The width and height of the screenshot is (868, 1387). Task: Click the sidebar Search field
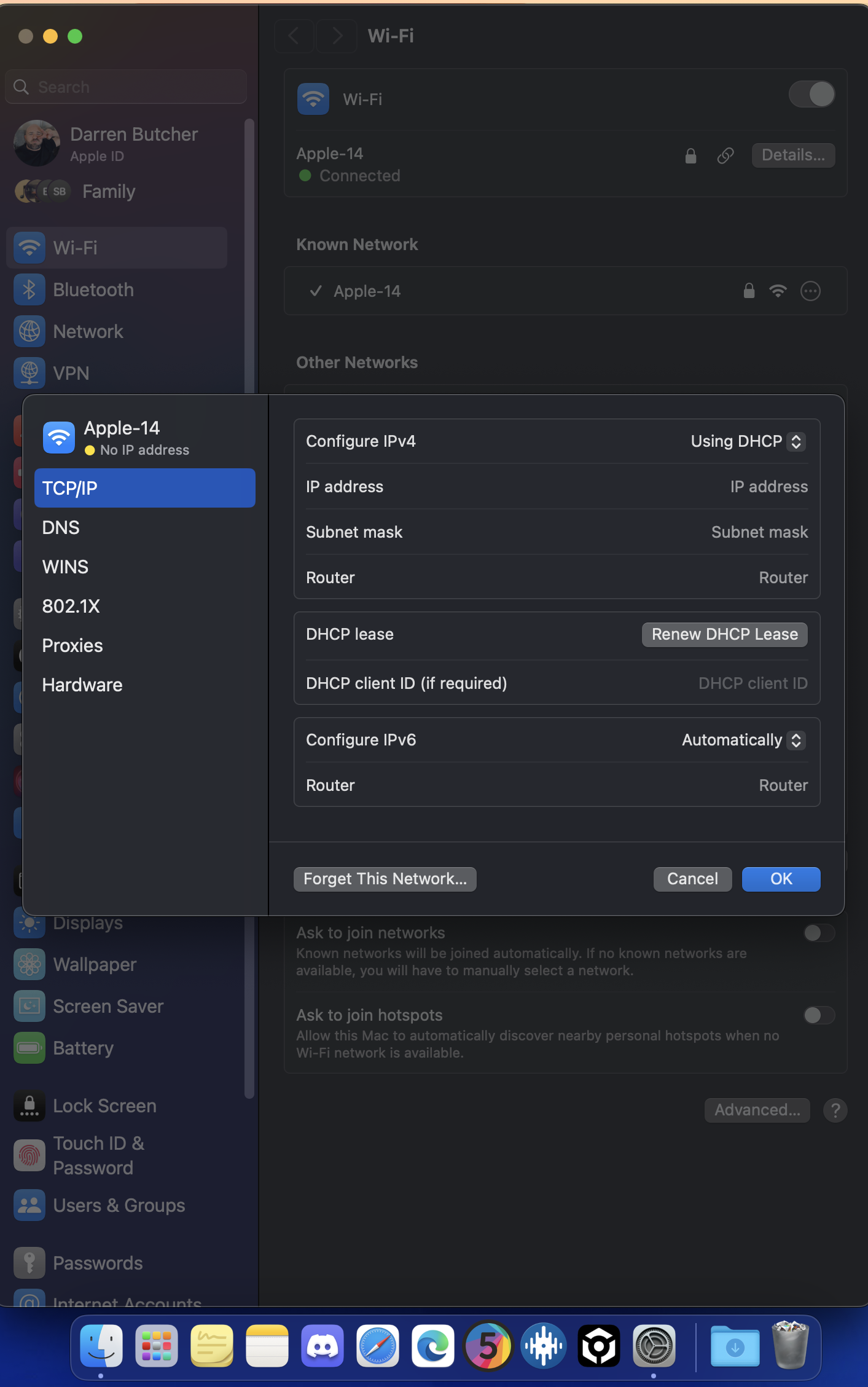[126, 87]
